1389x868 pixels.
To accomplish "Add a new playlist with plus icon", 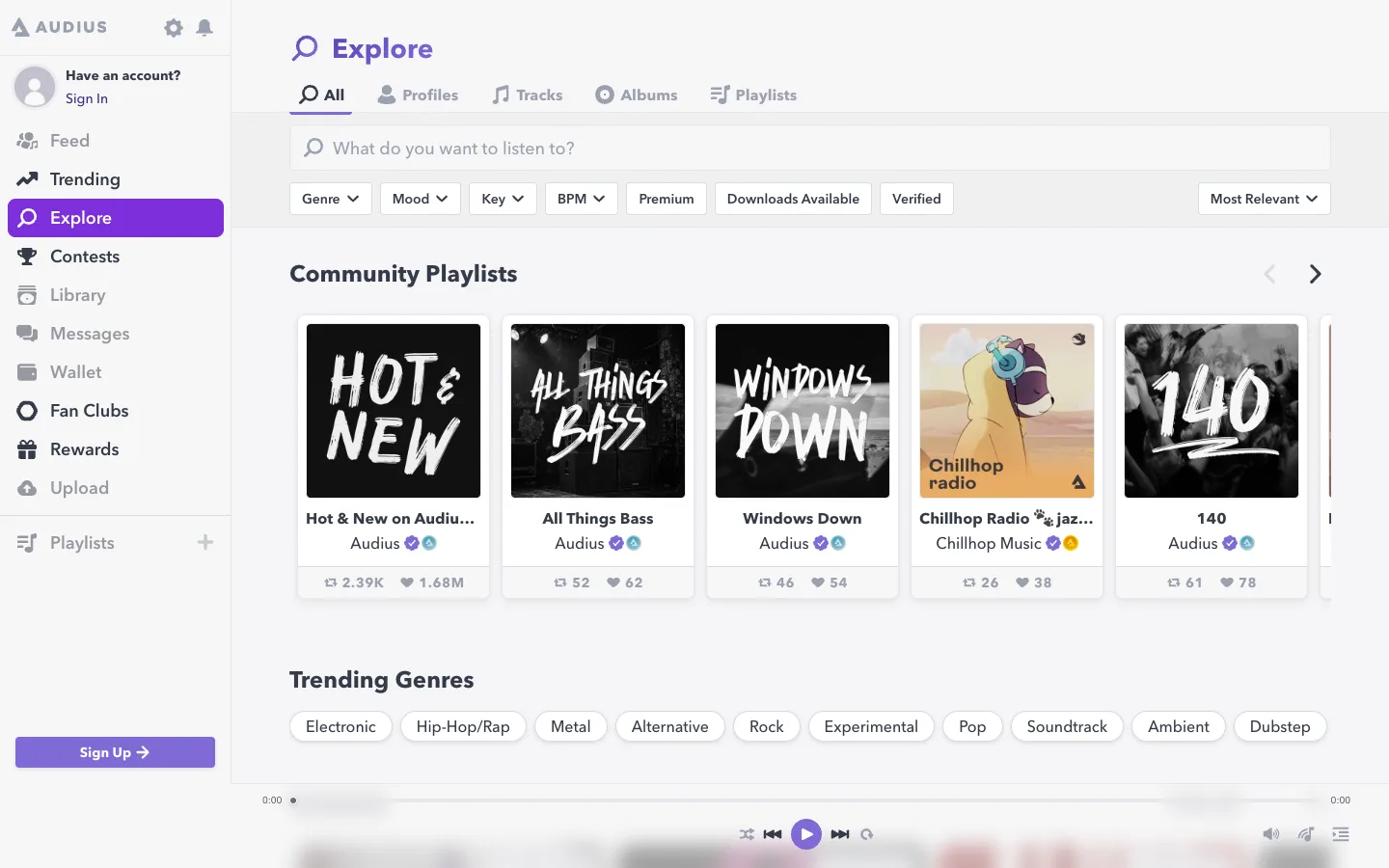I will tap(205, 542).
